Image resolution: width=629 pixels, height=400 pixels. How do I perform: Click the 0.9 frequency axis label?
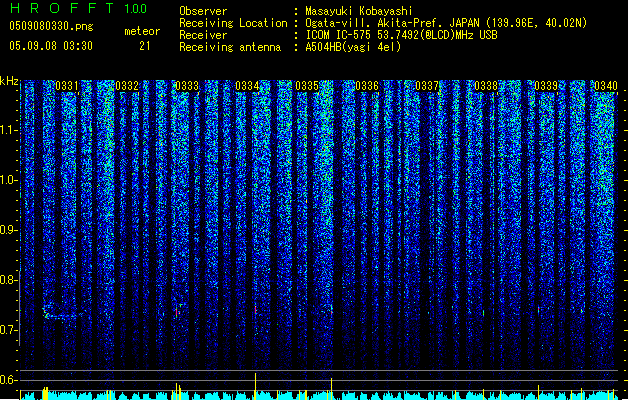tap(9, 230)
